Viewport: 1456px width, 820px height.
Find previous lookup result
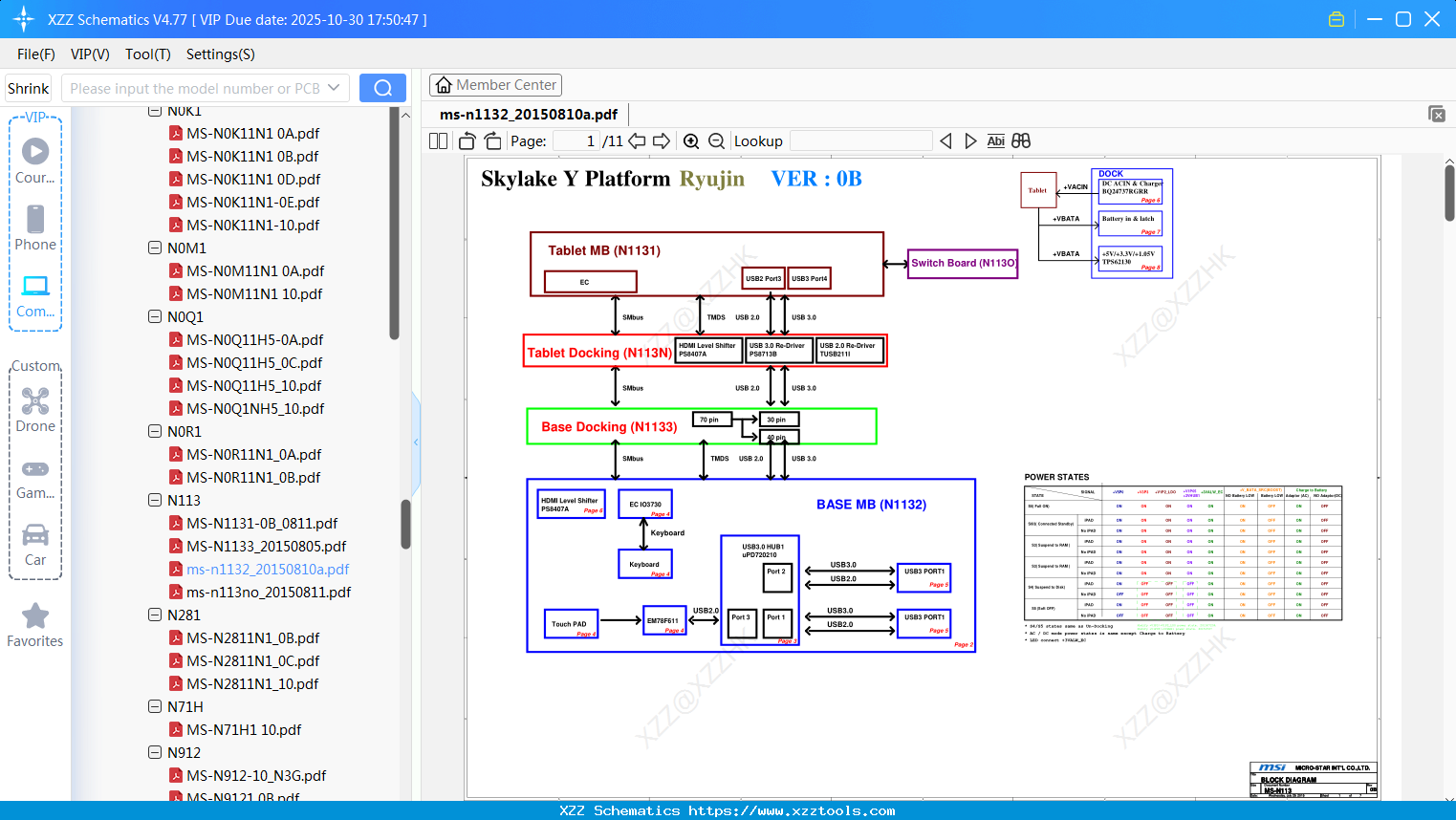945,140
